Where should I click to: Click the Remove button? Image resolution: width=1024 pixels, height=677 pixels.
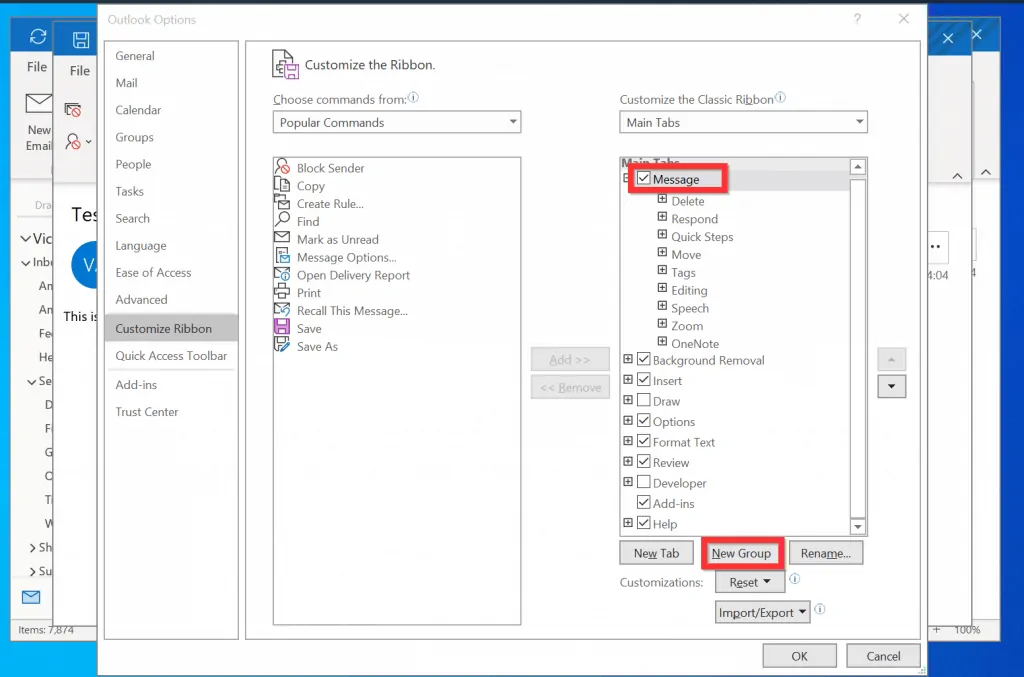(x=570, y=387)
